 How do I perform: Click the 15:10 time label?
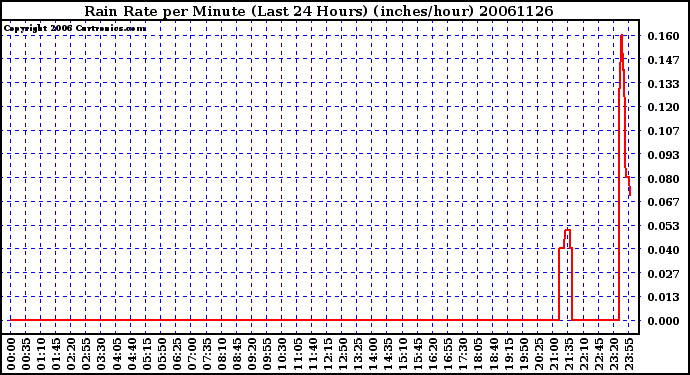[x=403, y=354]
